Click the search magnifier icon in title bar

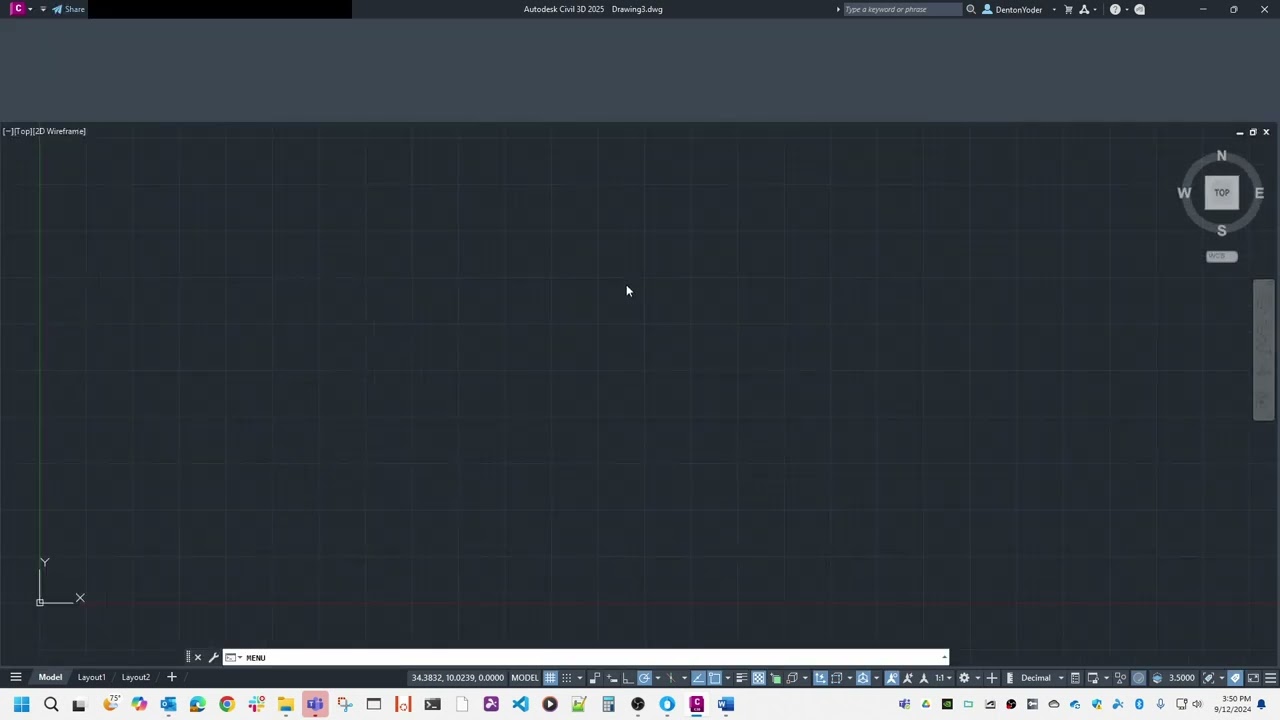click(x=970, y=9)
